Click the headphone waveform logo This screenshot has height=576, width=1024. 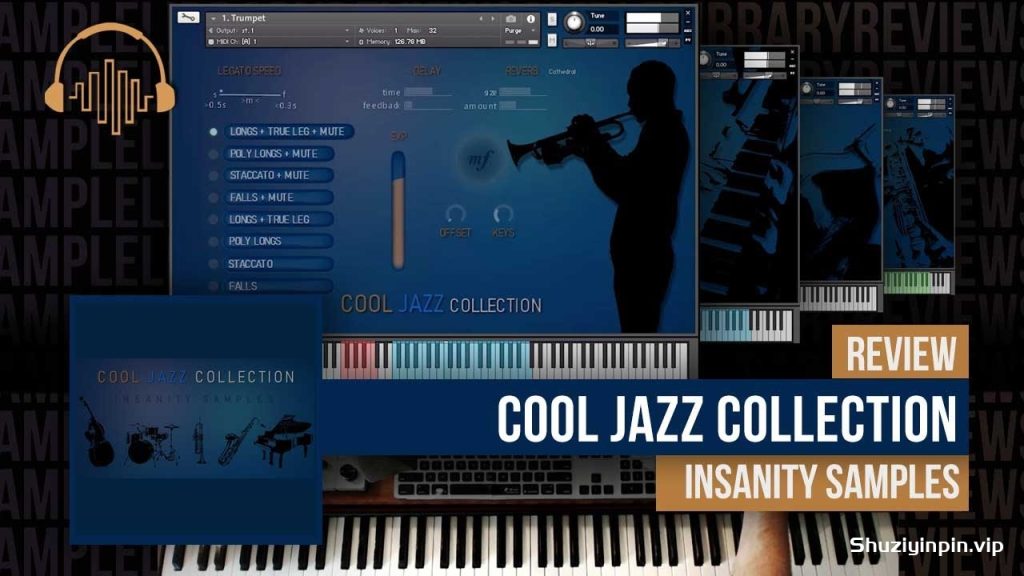110,78
